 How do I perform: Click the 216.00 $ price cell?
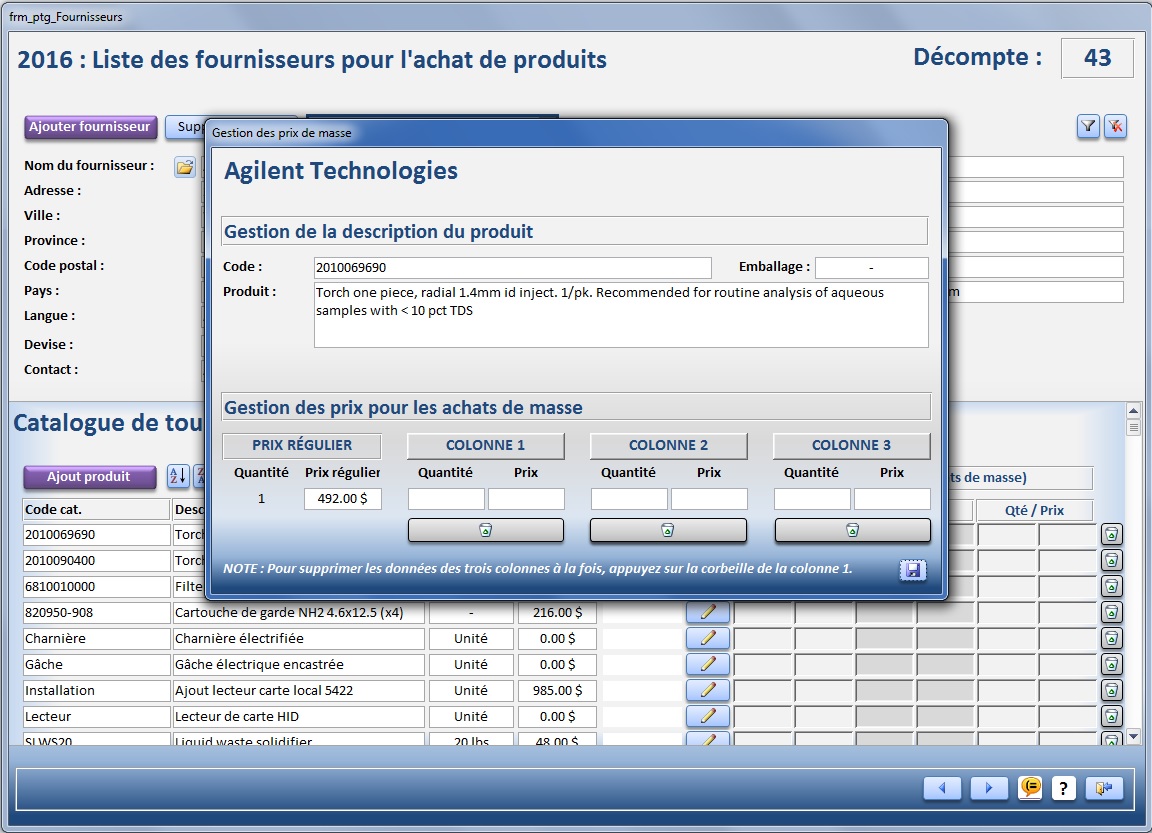point(557,613)
